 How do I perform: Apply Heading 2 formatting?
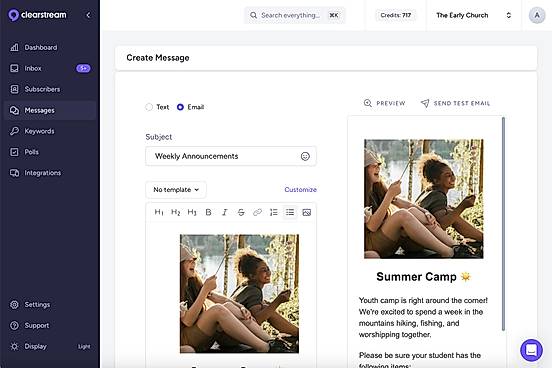pyautogui.click(x=175, y=212)
